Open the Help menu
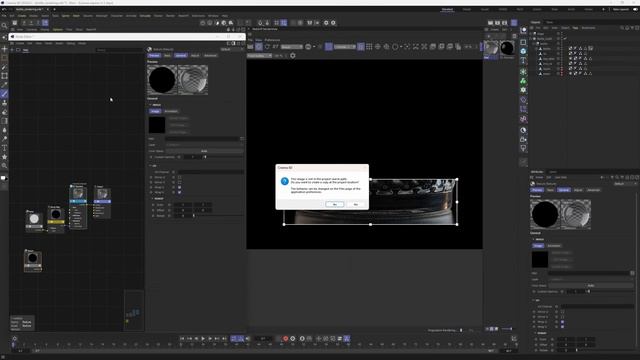The width and height of the screenshot is (640, 360). pos(224,16)
